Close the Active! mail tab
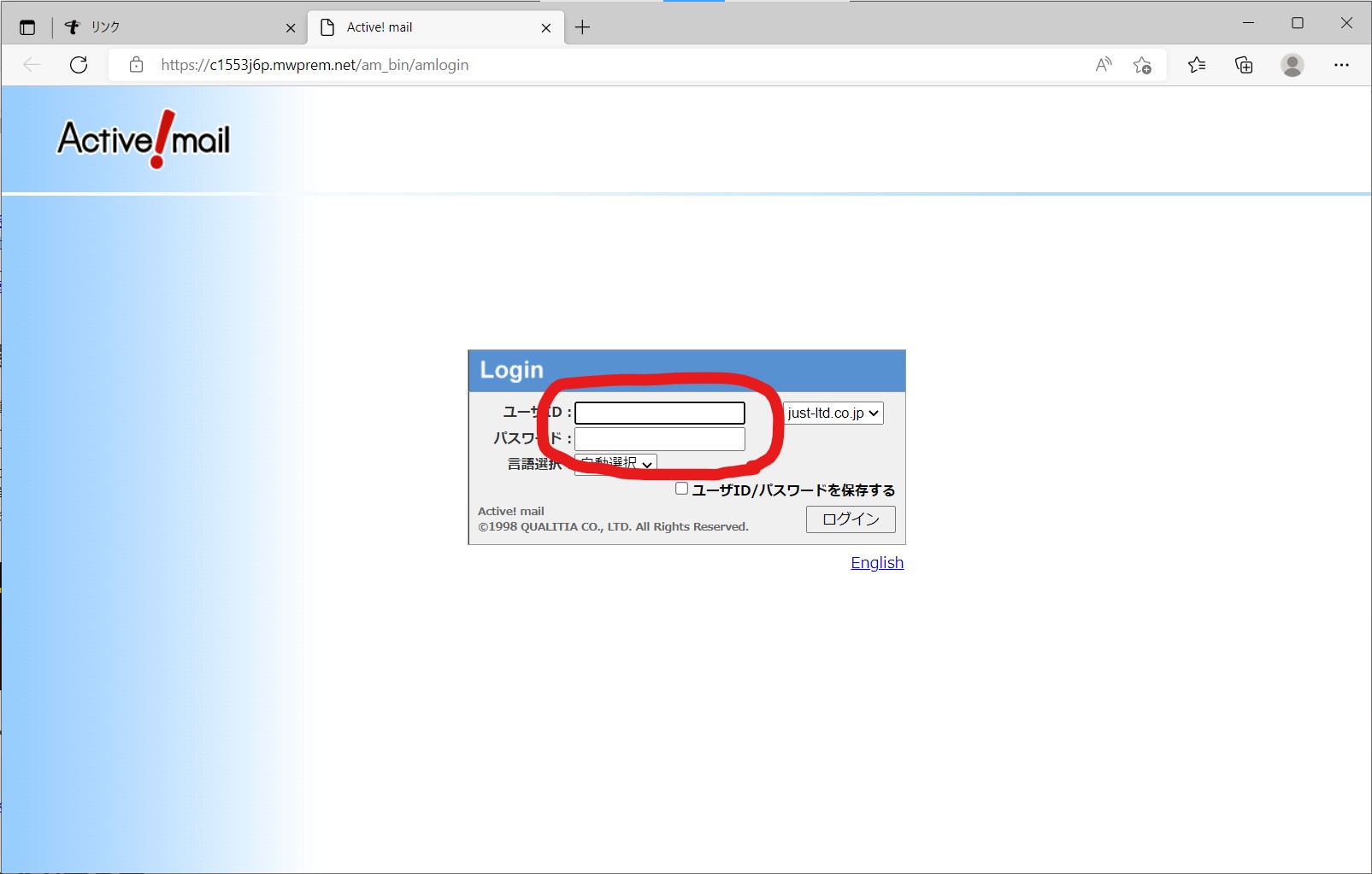The width and height of the screenshot is (1372, 874). [x=546, y=27]
